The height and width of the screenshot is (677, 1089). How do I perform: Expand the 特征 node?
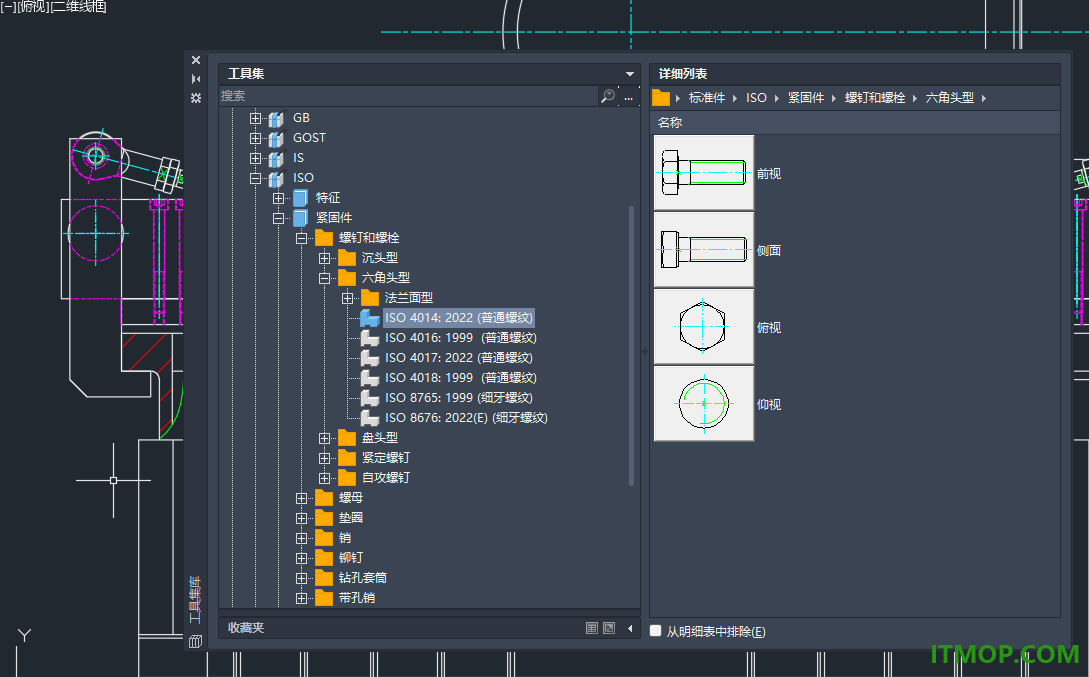[x=279, y=199]
